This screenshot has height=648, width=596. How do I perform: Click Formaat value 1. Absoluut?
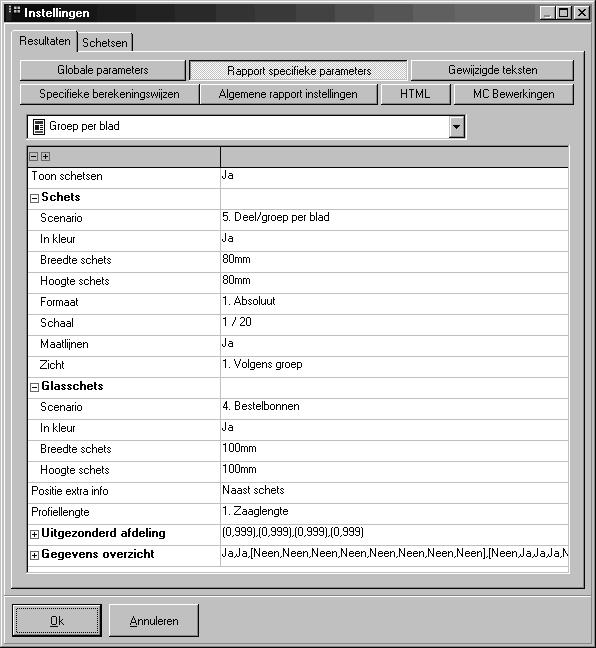pos(249,301)
